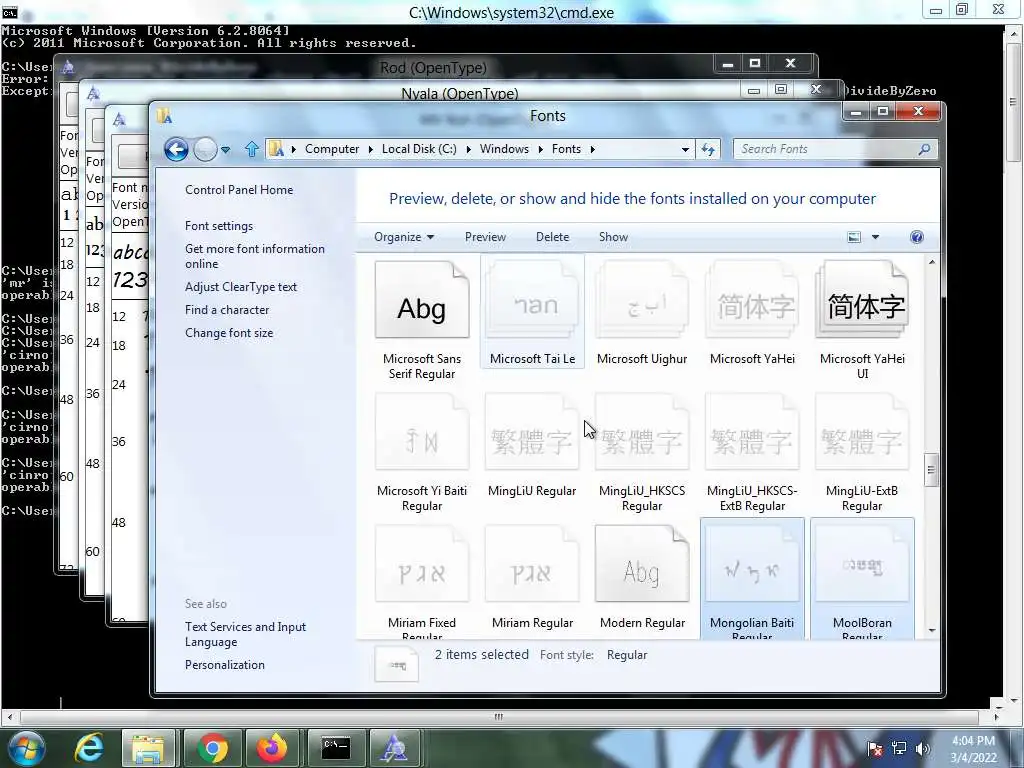The width and height of the screenshot is (1024, 768).
Task: Open Text Services and Input Language link
Action: pos(246,634)
